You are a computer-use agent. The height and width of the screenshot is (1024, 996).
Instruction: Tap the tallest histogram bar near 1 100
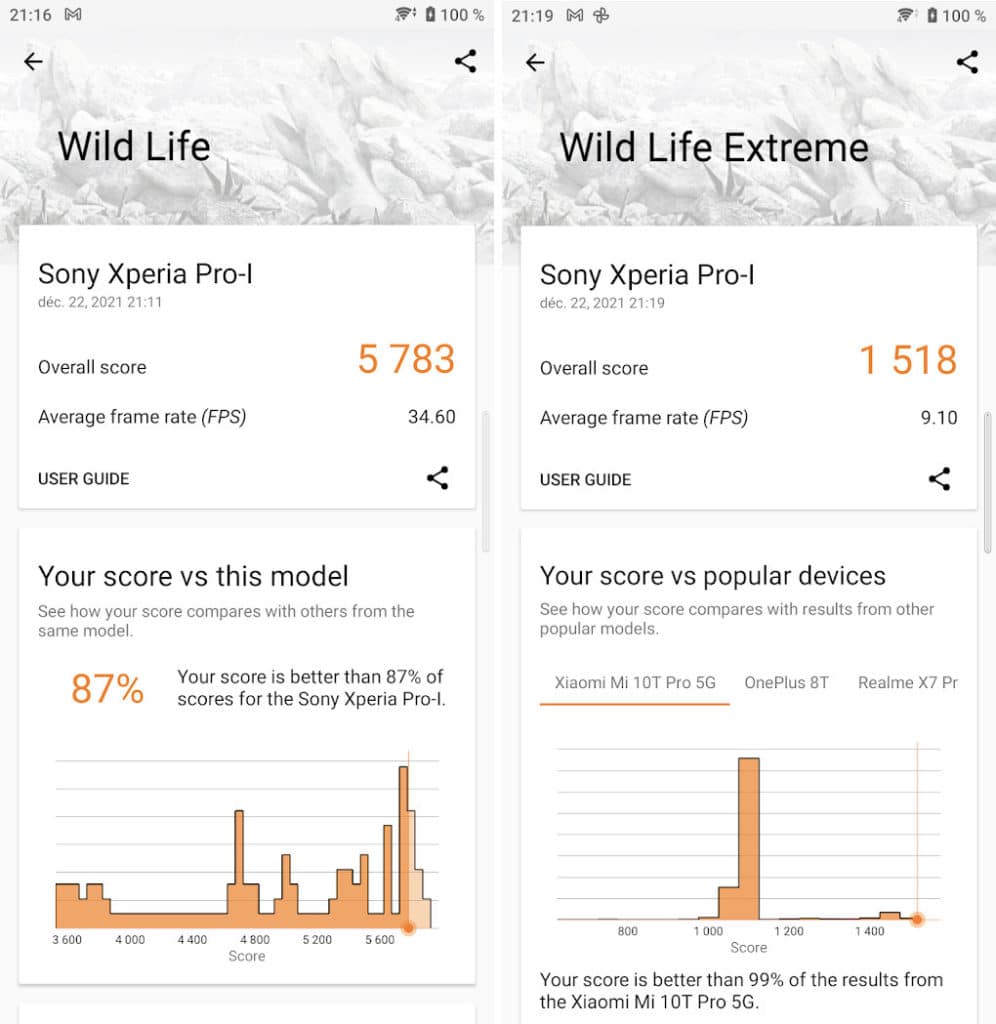(749, 839)
